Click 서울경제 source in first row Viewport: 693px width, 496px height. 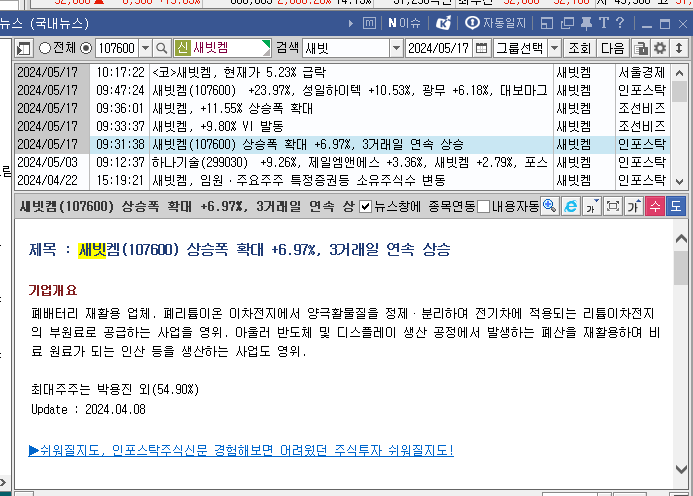click(x=642, y=72)
